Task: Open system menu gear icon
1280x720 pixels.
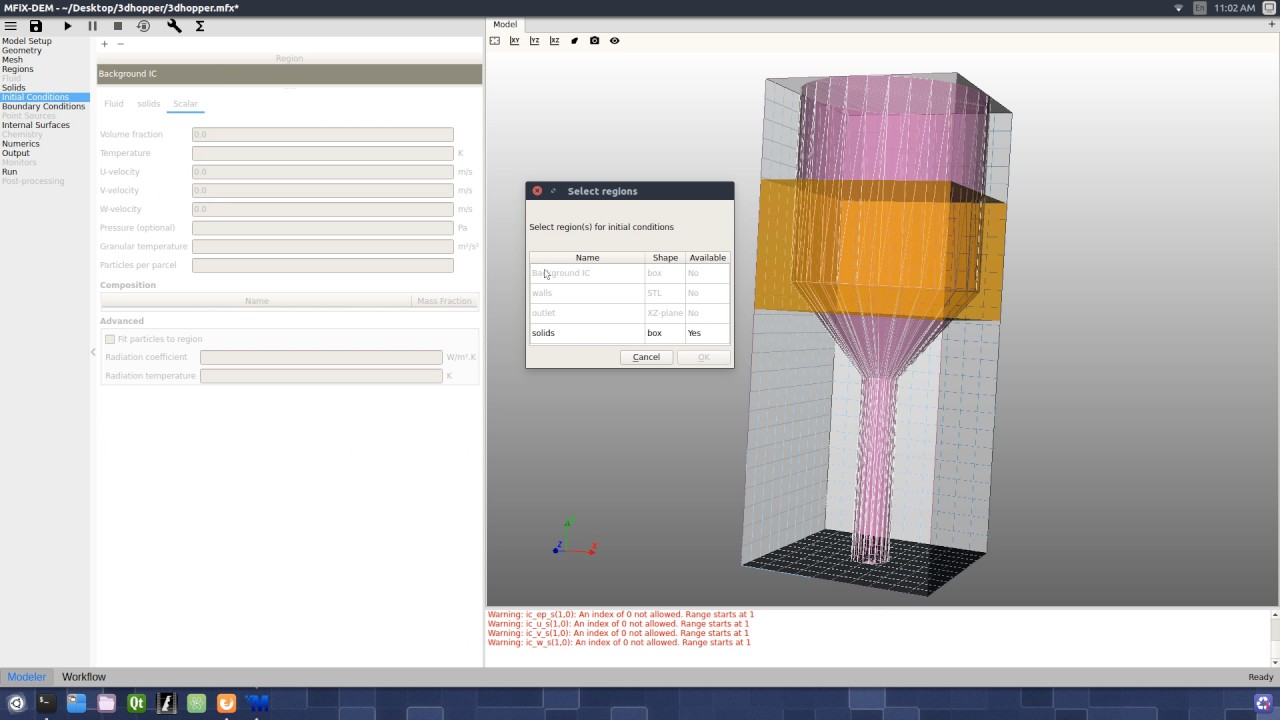Action: pyautogui.click(x=1268, y=8)
